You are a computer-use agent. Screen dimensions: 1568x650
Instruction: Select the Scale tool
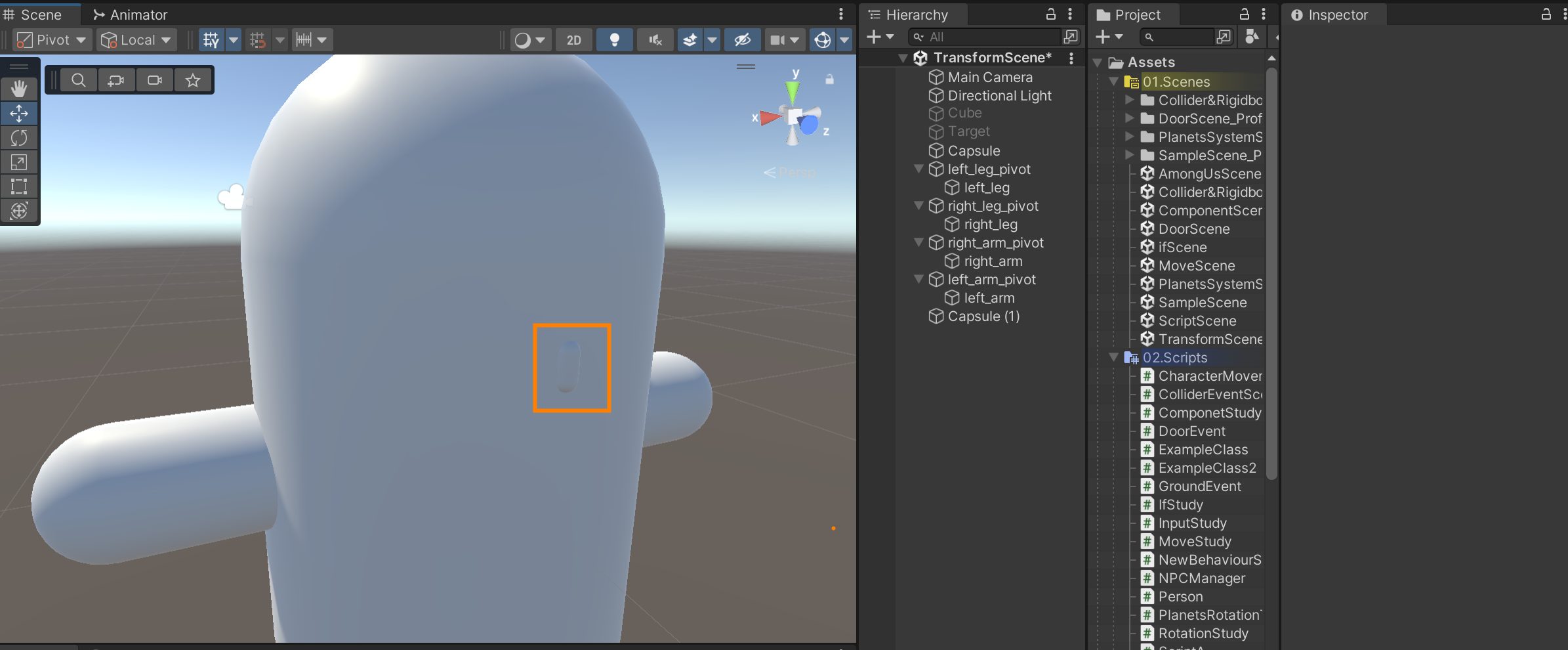coord(19,162)
